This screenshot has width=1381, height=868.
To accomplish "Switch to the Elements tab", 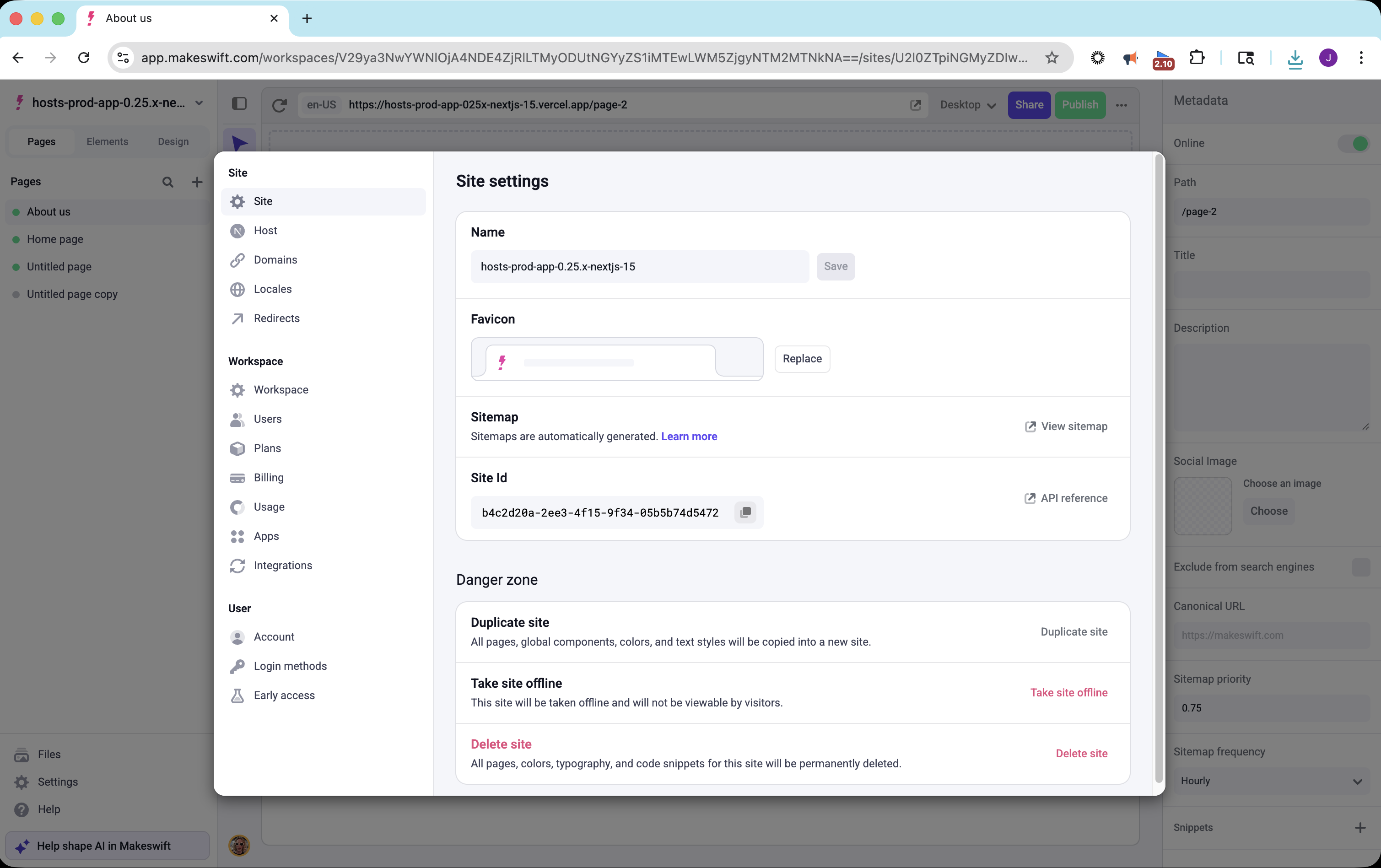I will 107,141.
